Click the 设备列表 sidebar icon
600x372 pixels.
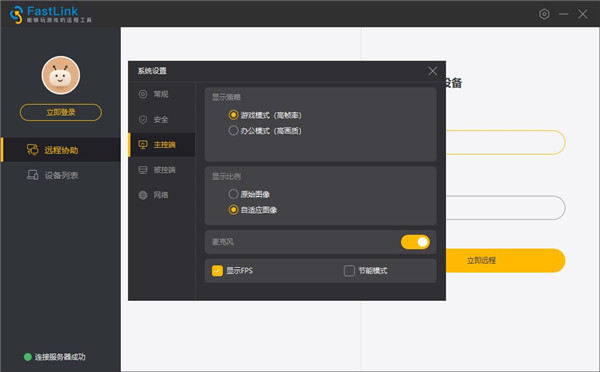(x=33, y=175)
